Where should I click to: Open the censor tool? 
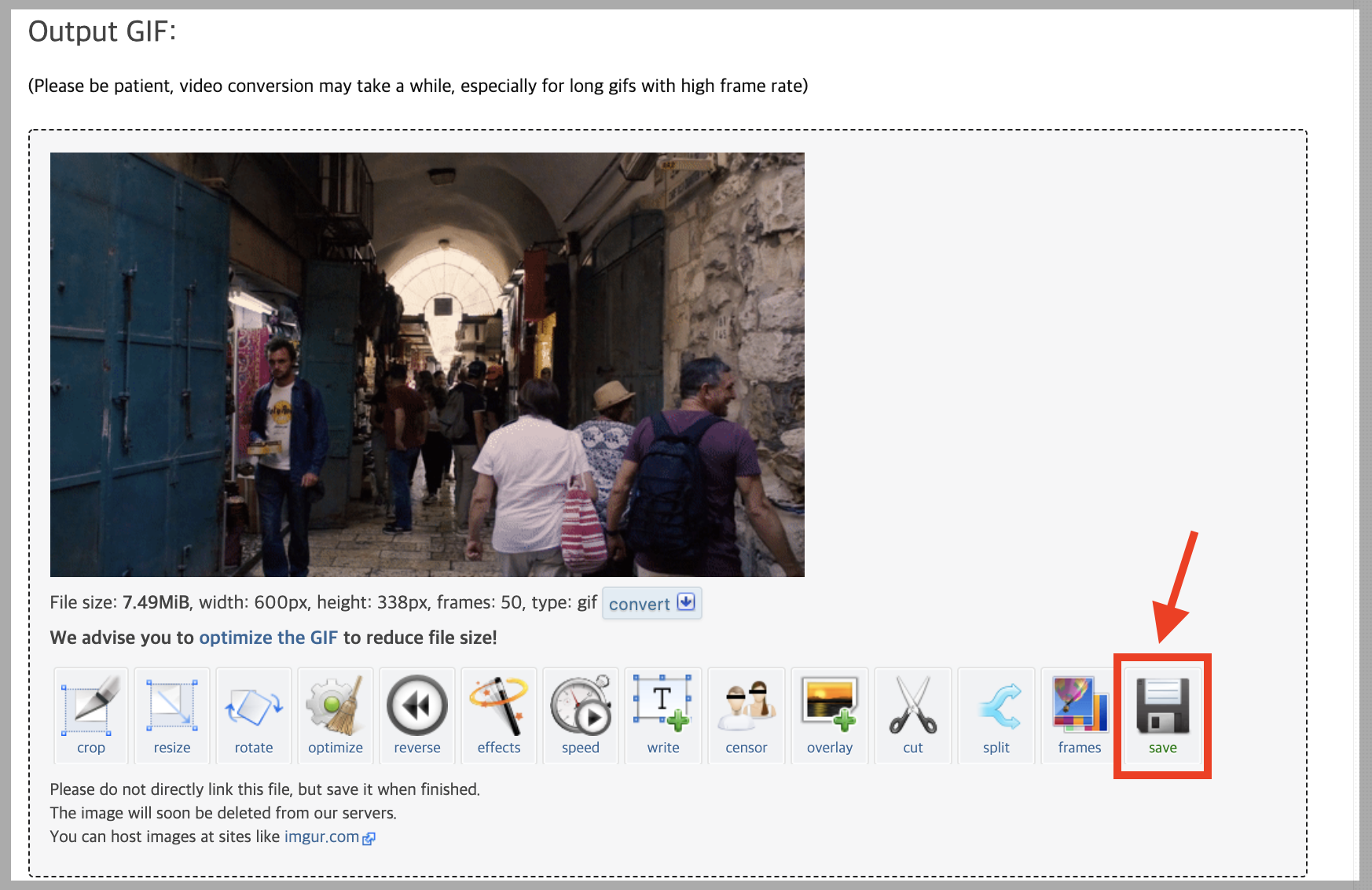747,715
